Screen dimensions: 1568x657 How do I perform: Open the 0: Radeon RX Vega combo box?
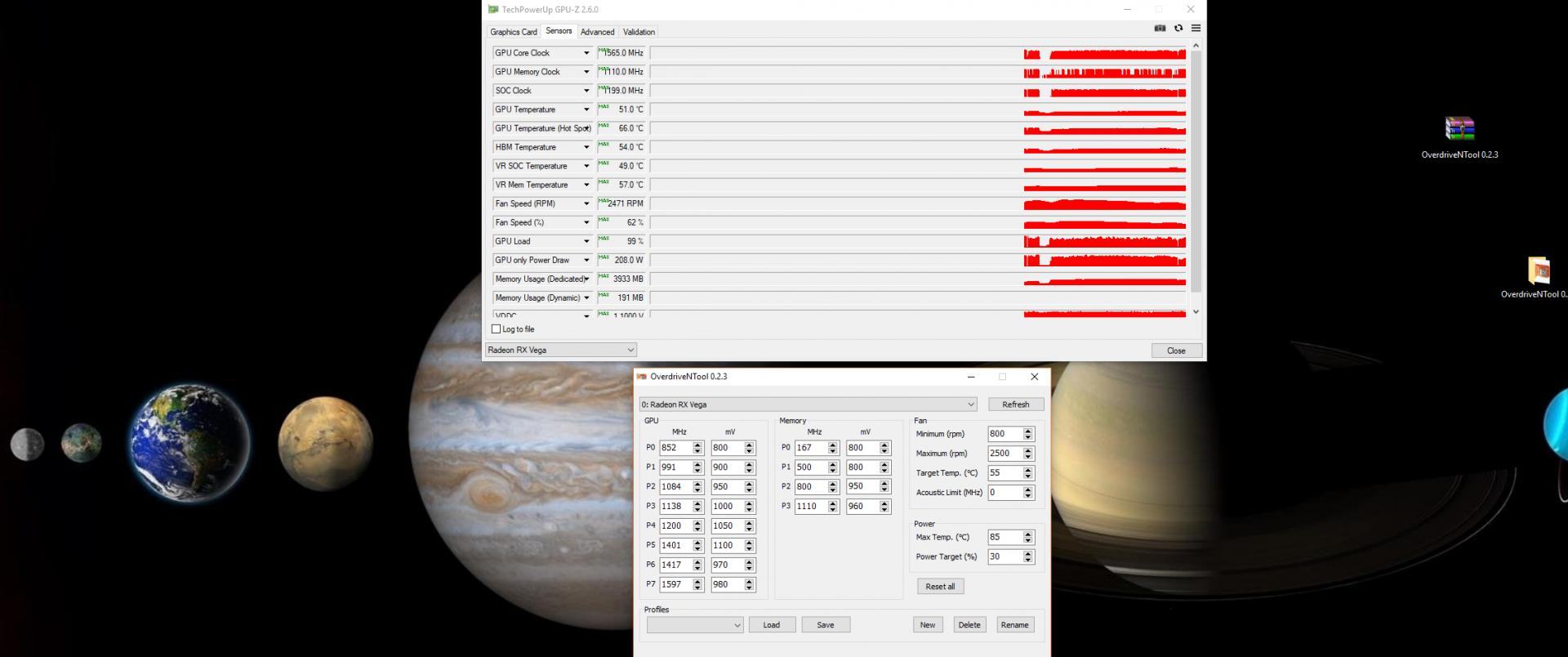click(x=808, y=404)
